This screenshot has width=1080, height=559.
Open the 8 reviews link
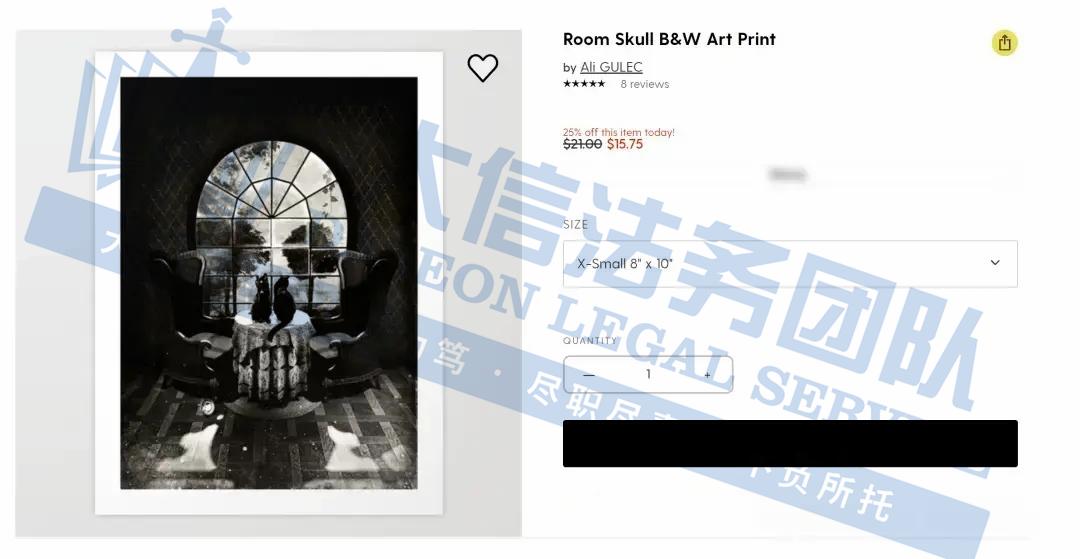[x=645, y=84]
